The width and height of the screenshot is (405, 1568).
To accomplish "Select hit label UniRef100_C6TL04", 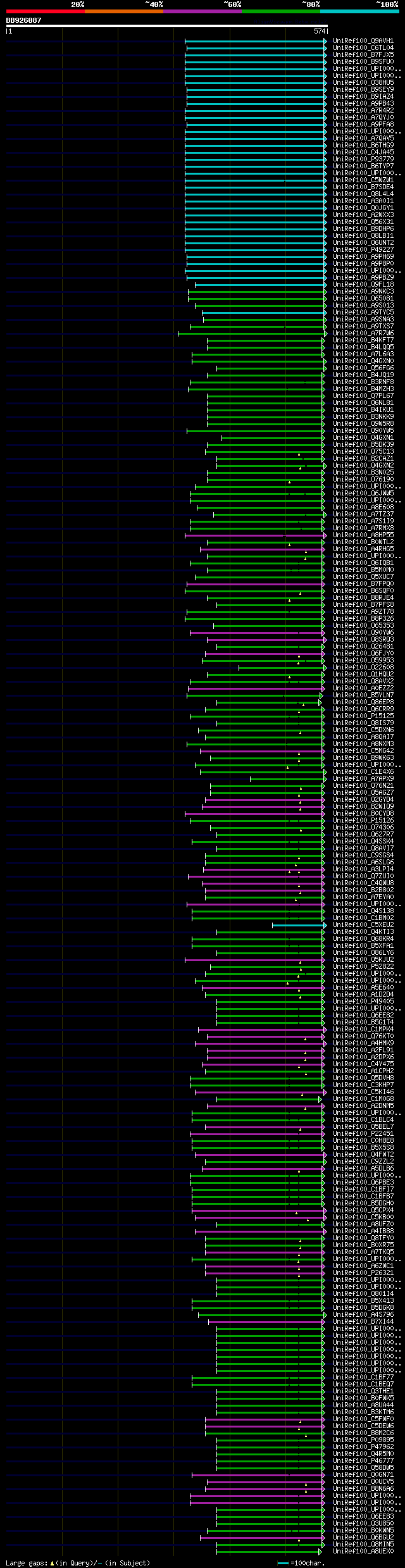I will coord(363,47).
